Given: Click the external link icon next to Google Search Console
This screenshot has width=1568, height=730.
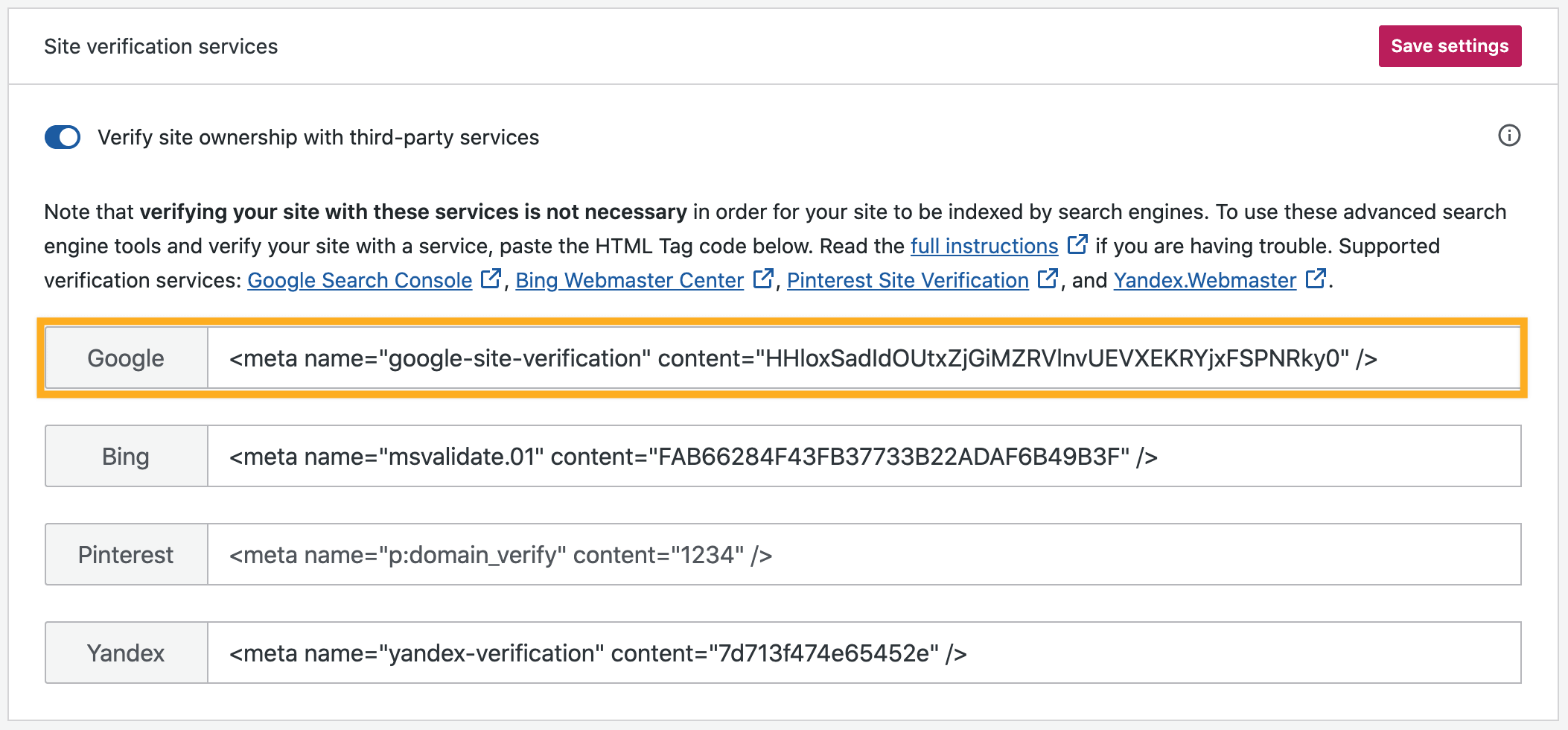Looking at the screenshot, I should click(491, 278).
